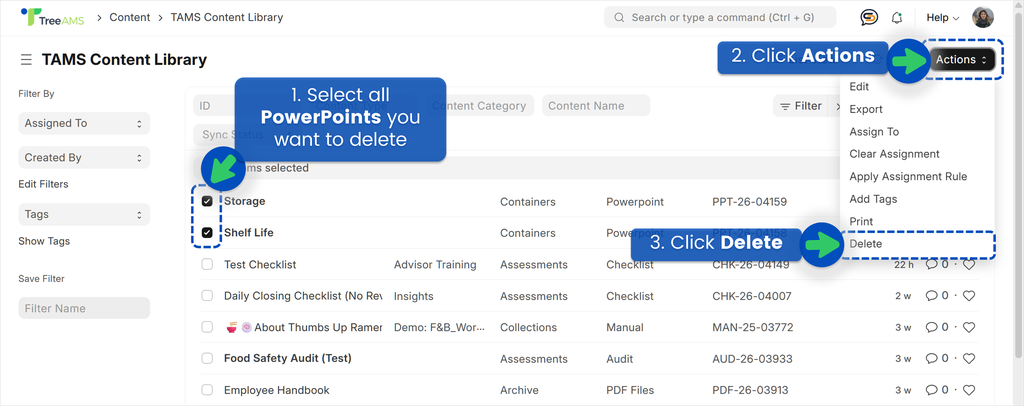Choose Export from the Actions menu
Viewport: 1024px width, 406px height.
click(866, 109)
